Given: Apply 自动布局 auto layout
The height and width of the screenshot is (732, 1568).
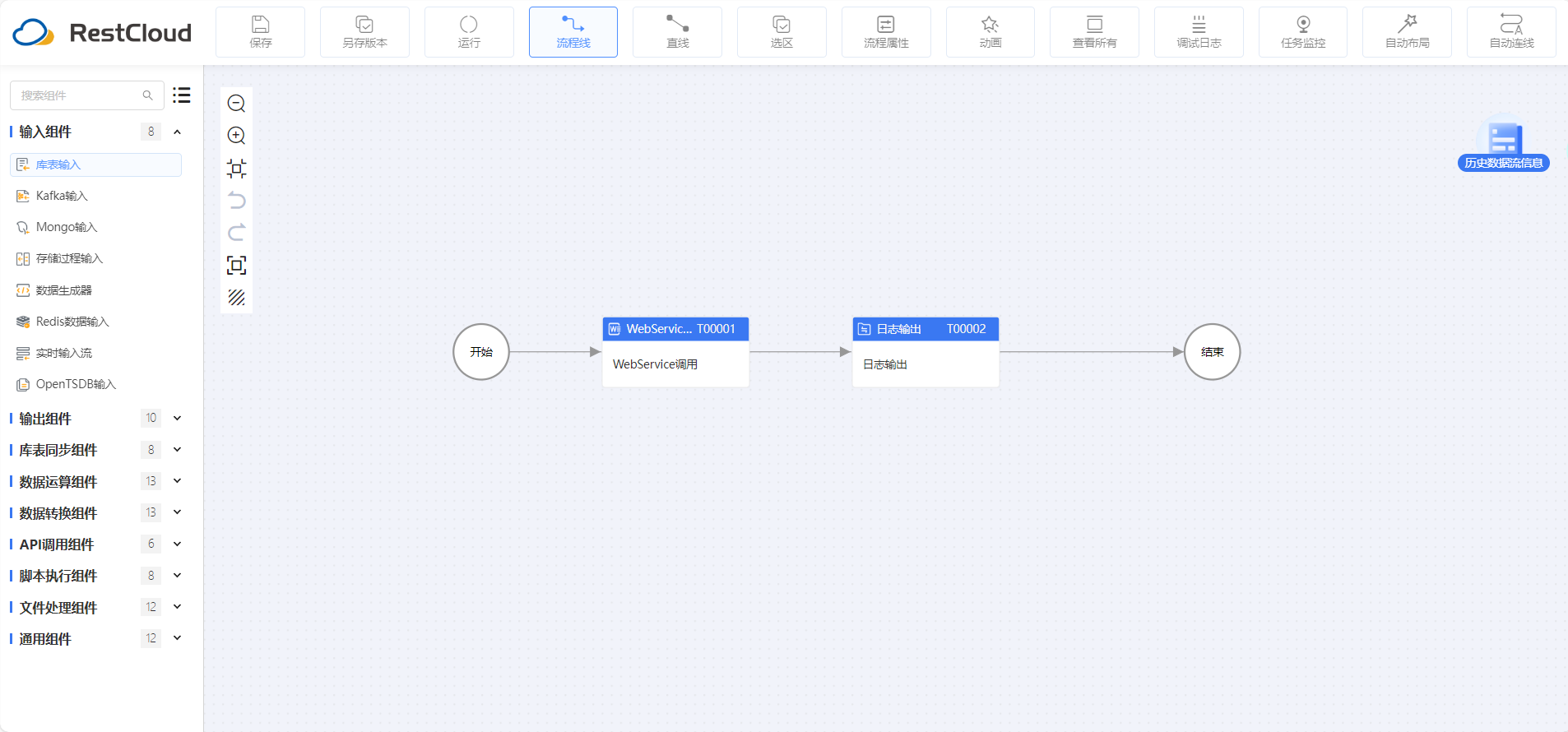Looking at the screenshot, I should tap(1407, 32).
